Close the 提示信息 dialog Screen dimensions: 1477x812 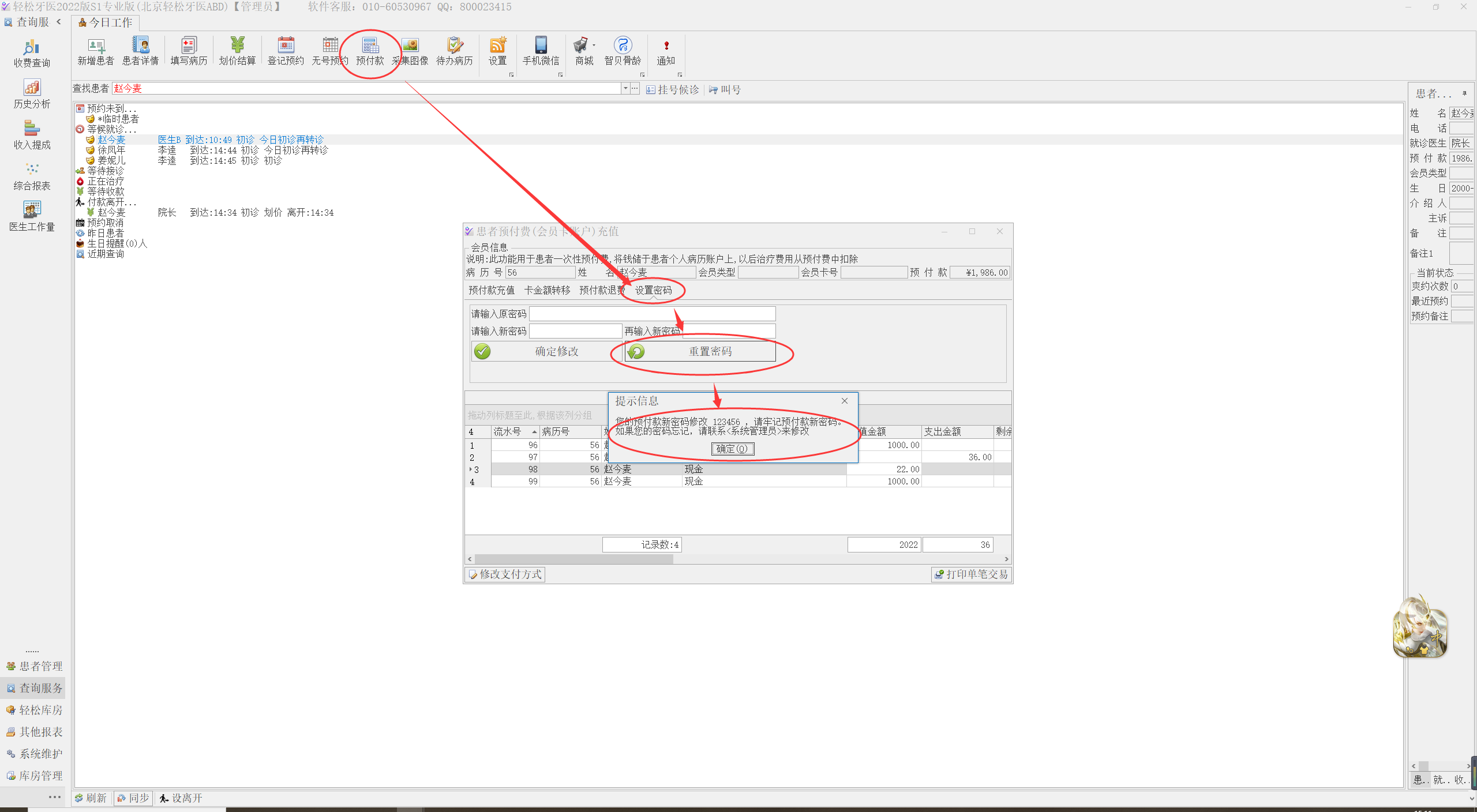click(845, 401)
